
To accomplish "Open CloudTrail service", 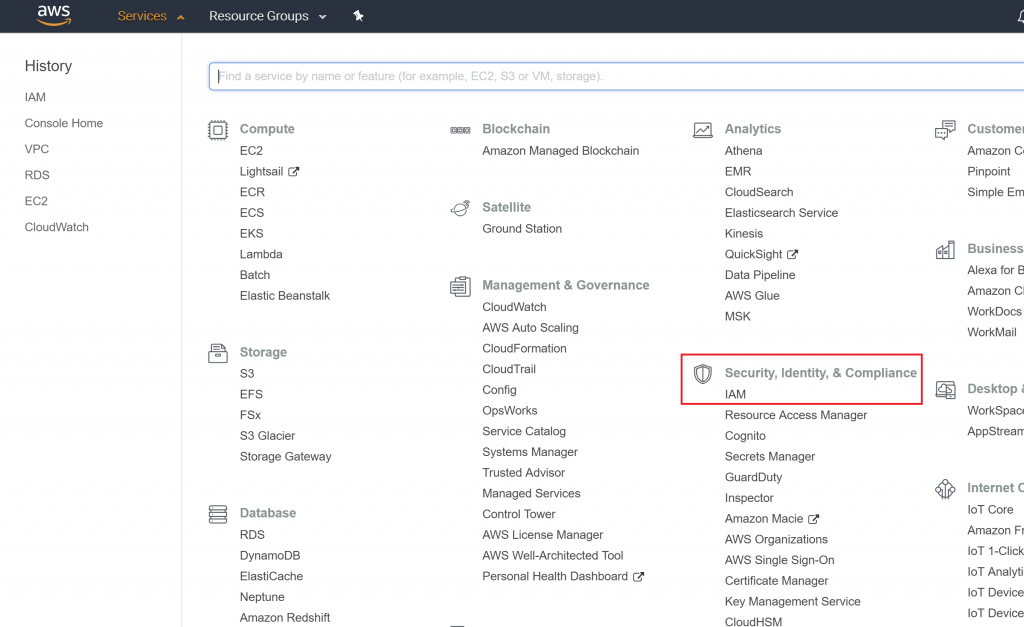I will click(509, 369).
